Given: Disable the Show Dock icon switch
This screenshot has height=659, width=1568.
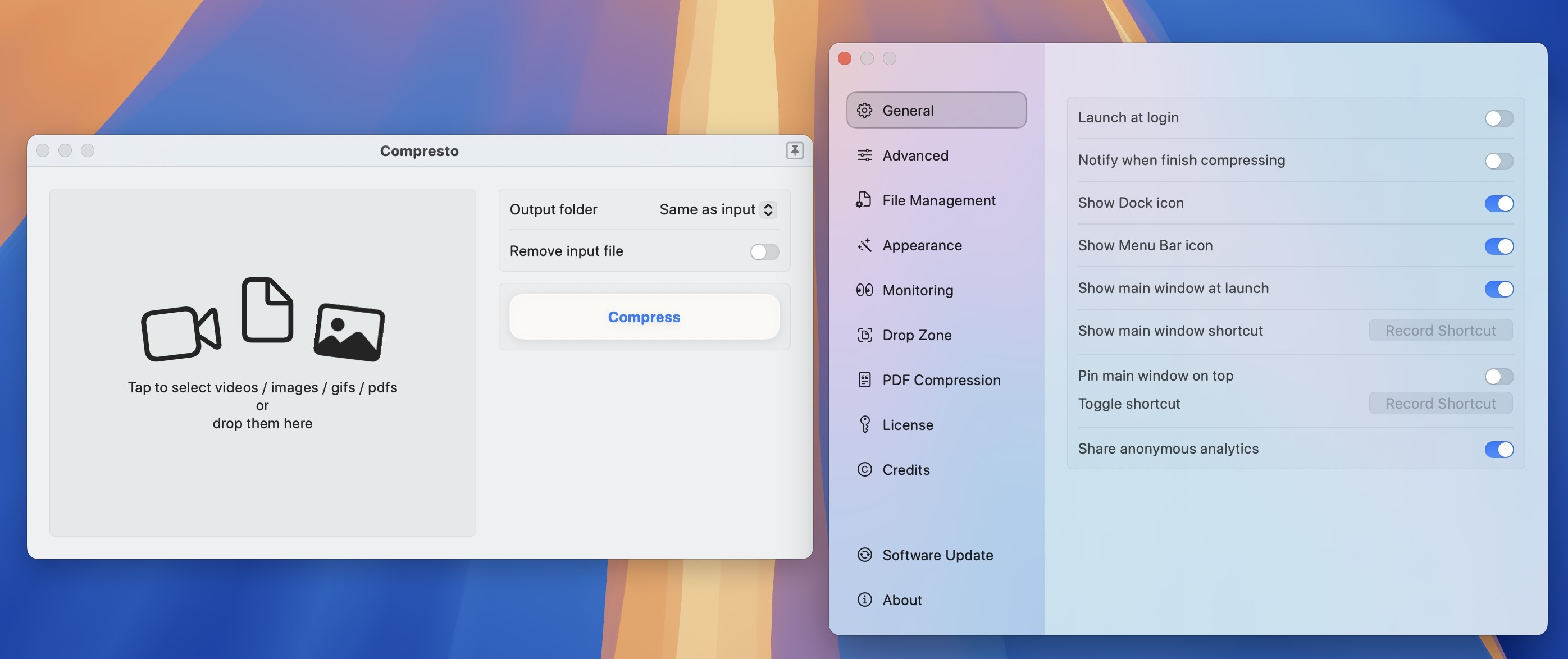Looking at the screenshot, I should pyautogui.click(x=1498, y=203).
